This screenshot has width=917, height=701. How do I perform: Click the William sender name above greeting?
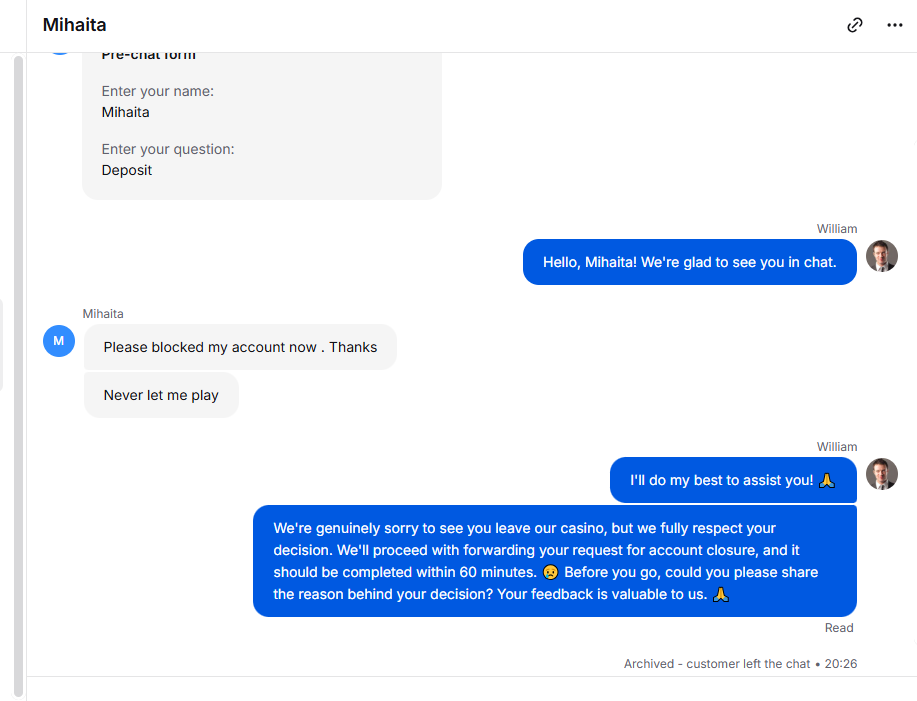point(837,229)
